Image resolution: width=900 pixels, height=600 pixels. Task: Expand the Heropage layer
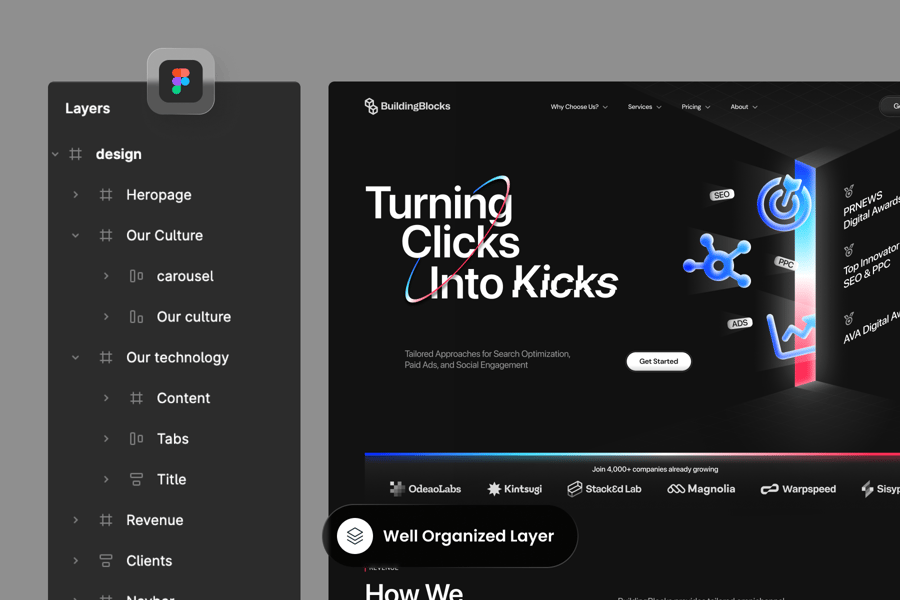click(x=75, y=195)
